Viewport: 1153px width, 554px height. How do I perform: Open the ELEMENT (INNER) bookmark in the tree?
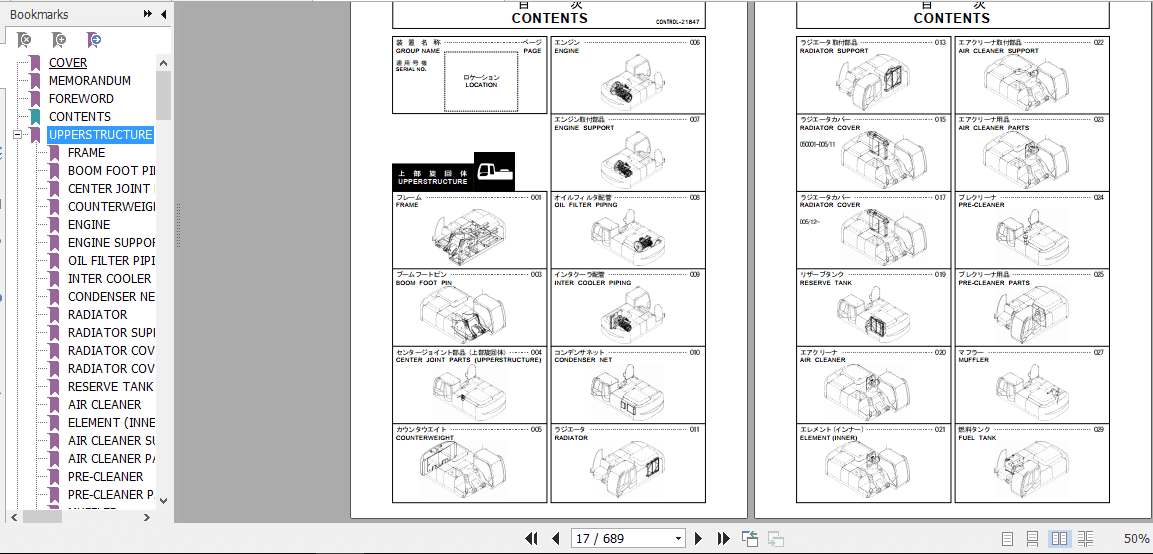[111, 422]
